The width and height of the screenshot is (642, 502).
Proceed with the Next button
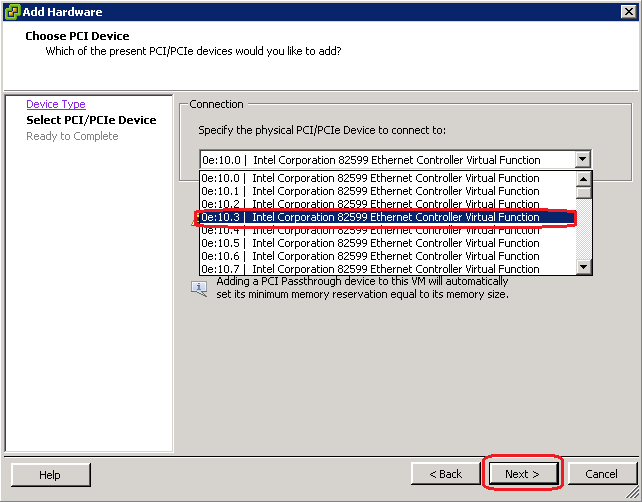[522, 474]
